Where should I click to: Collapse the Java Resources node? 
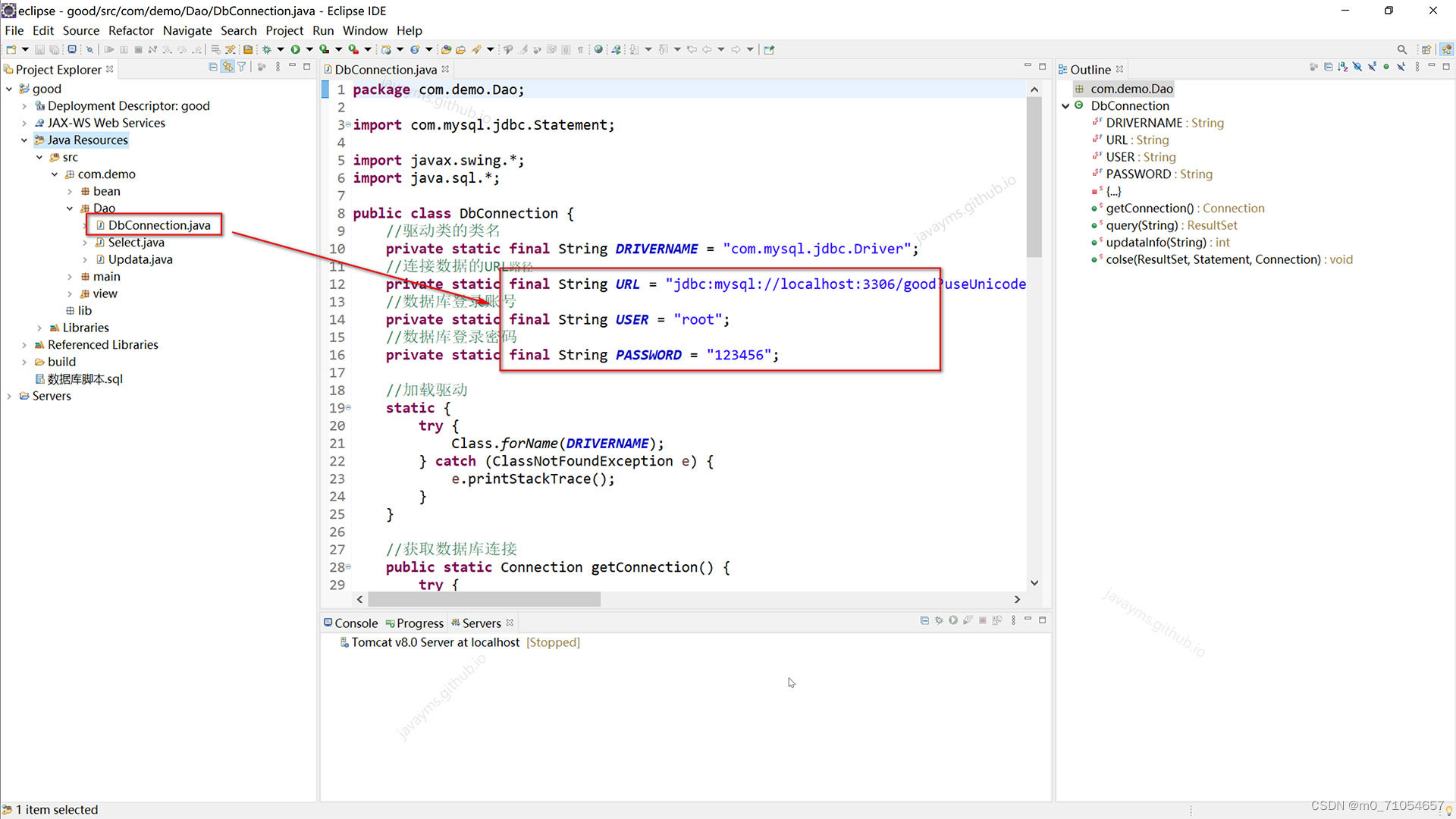click(x=24, y=140)
